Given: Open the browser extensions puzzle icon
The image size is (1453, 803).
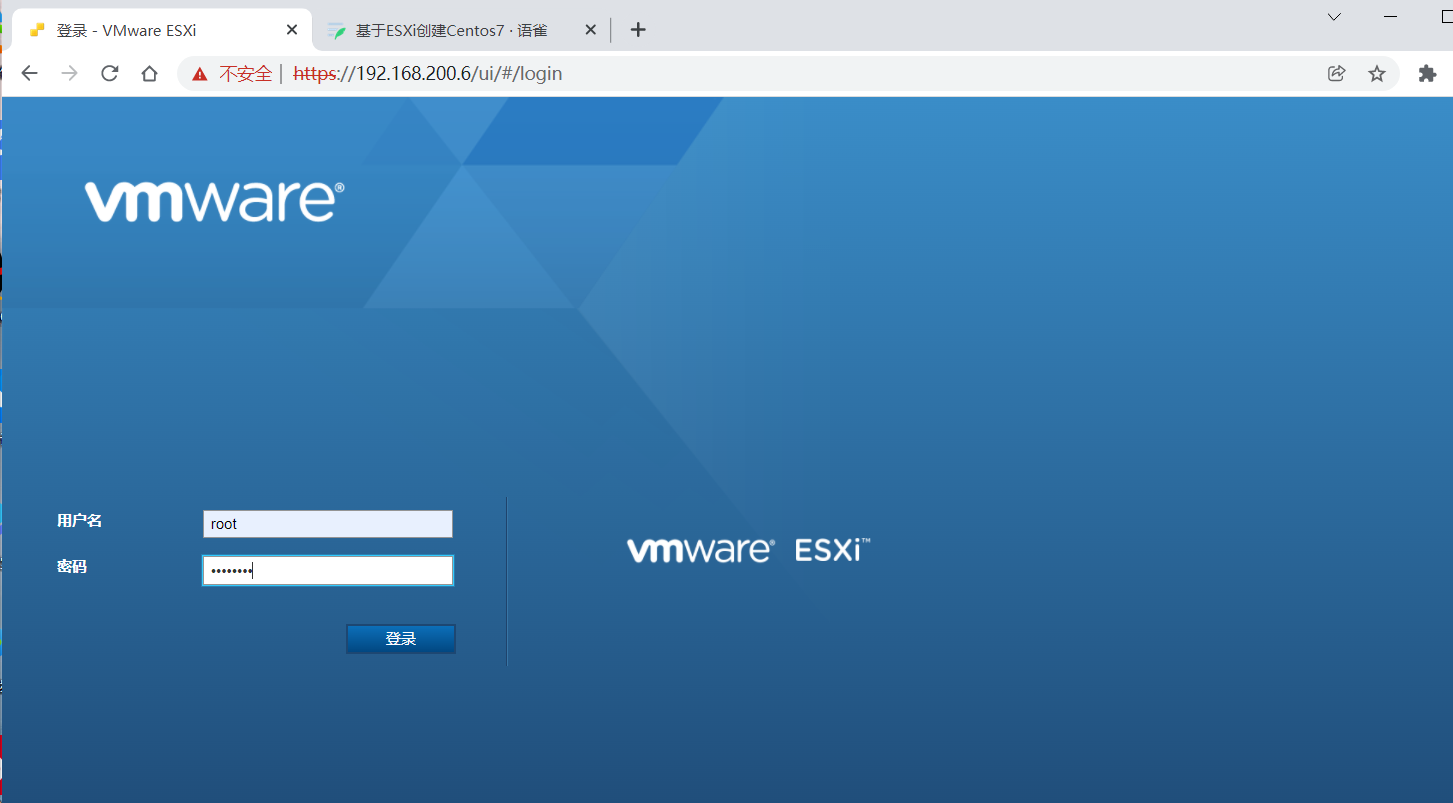Looking at the screenshot, I should (x=1427, y=73).
